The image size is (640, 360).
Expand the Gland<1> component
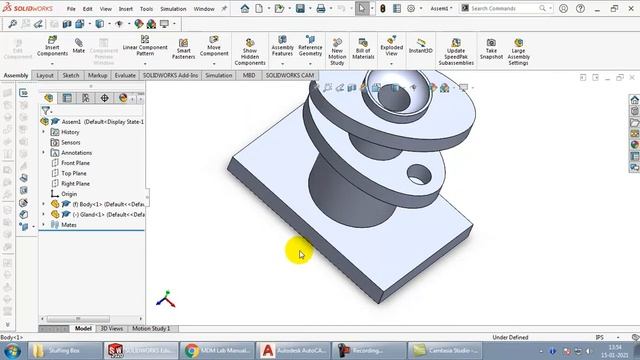click(44, 214)
